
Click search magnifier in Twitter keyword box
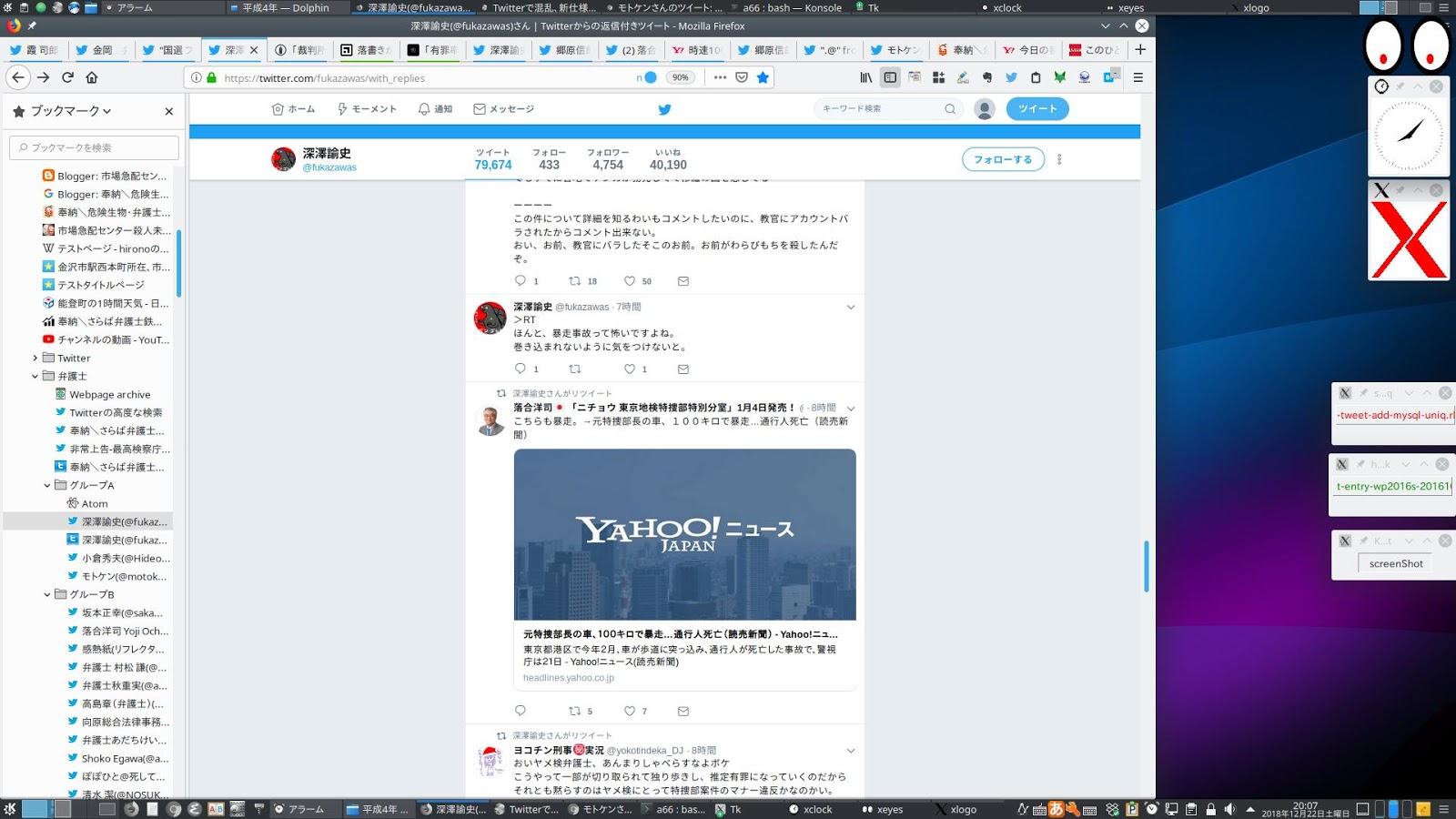950,109
